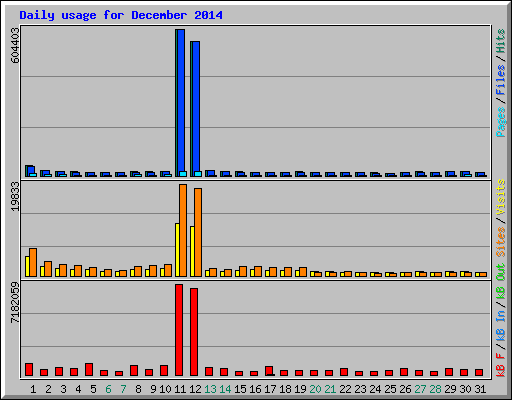
Task: Click green weekend day label 21
Action: pyautogui.click(x=330, y=389)
